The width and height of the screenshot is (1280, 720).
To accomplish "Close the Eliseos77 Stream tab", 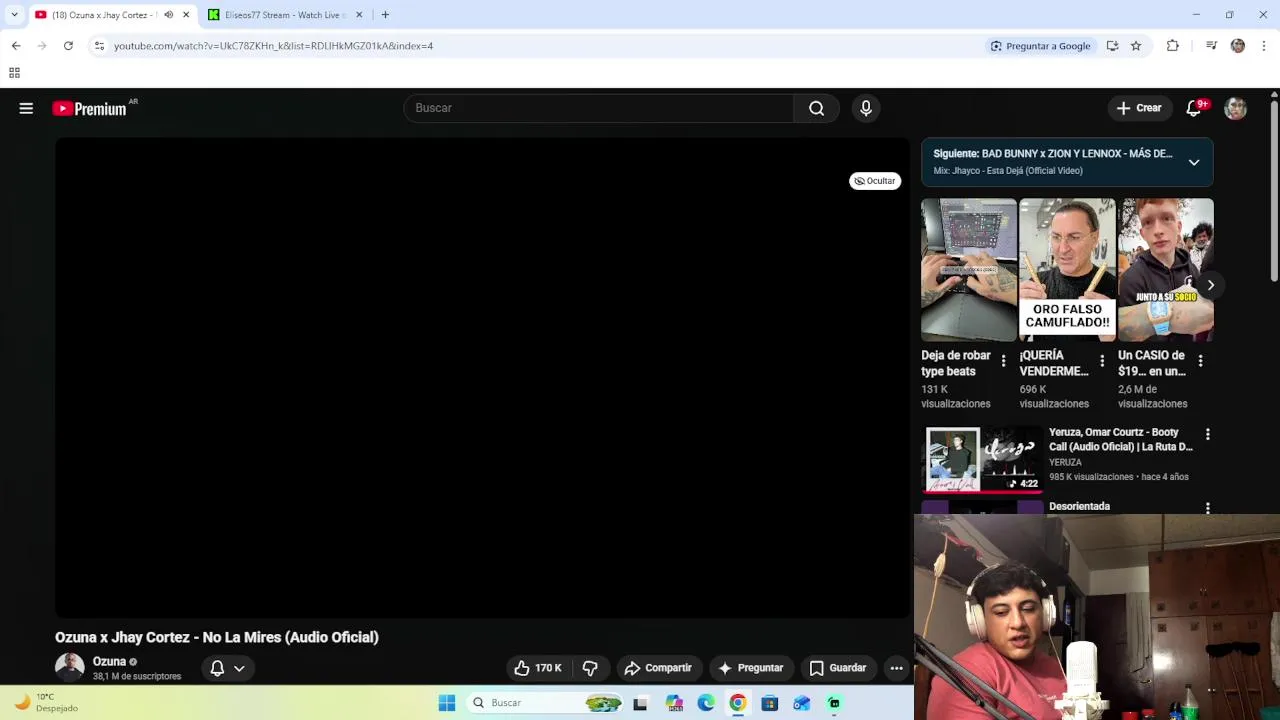I will [359, 15].
